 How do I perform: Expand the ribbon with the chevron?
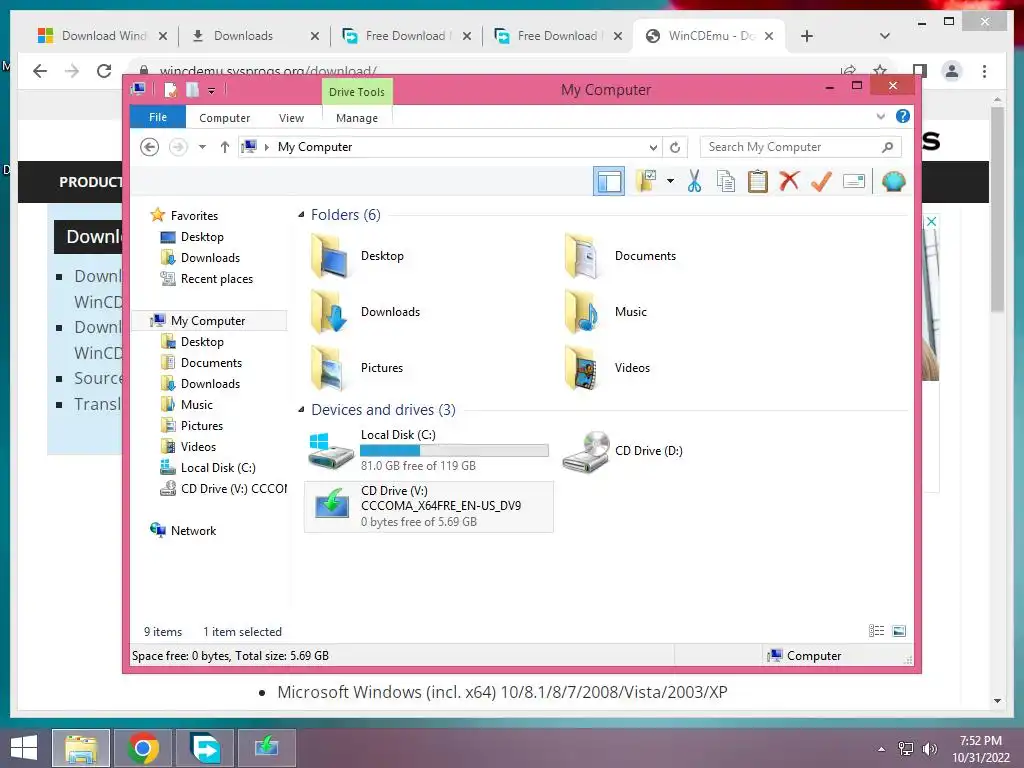pyautogui.click(x=880, y=117)
